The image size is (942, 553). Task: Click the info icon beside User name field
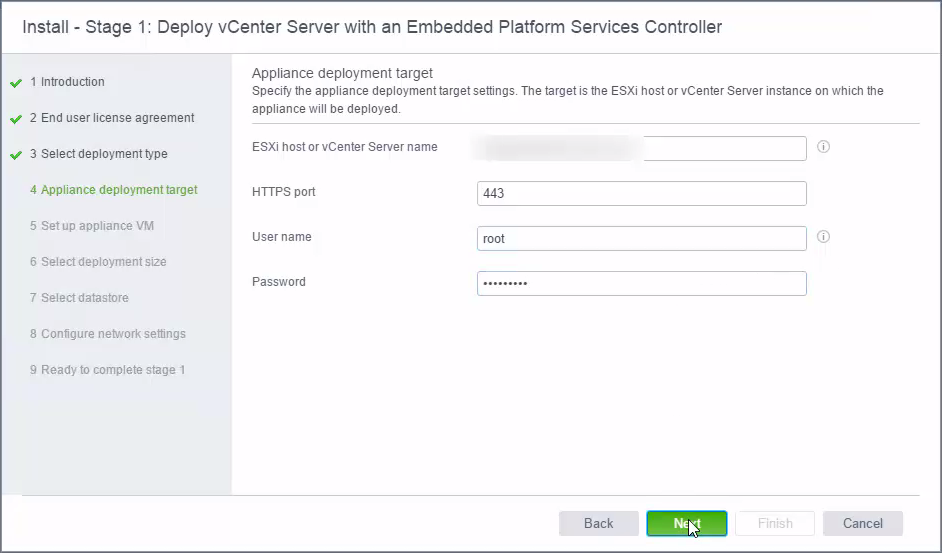point(823,237)
